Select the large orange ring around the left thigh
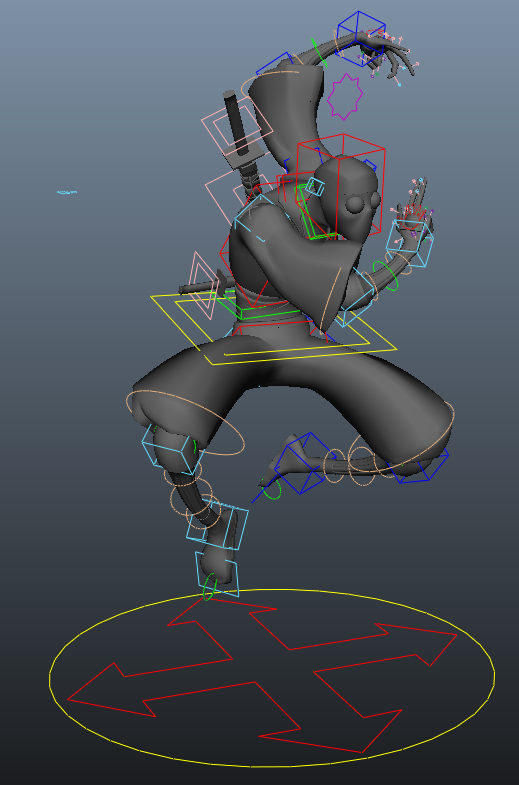The width and height of the screenshot is (519, 785). click(185, 423)
